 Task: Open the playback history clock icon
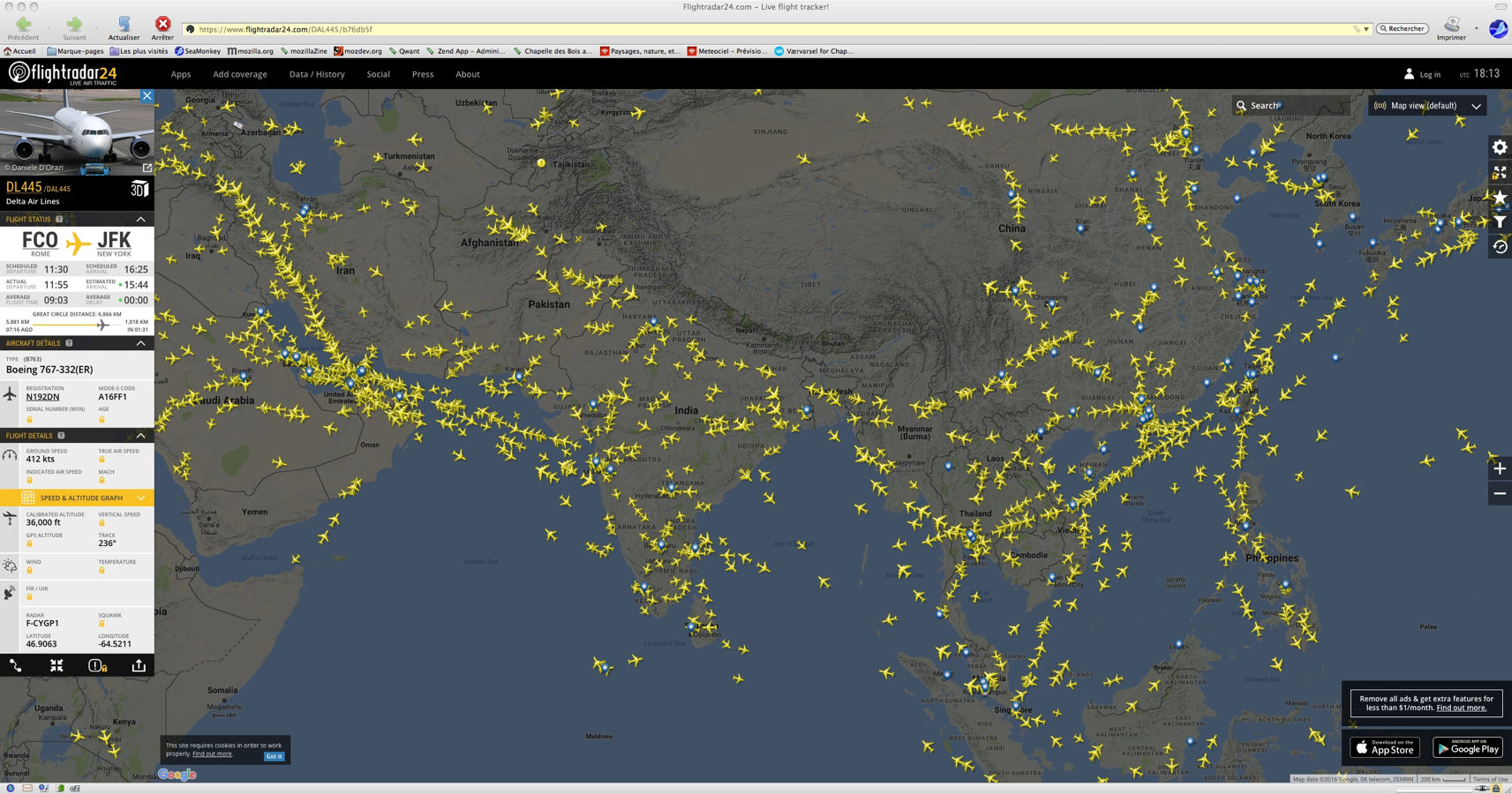pyautogui.click(x=1500, y=246)
